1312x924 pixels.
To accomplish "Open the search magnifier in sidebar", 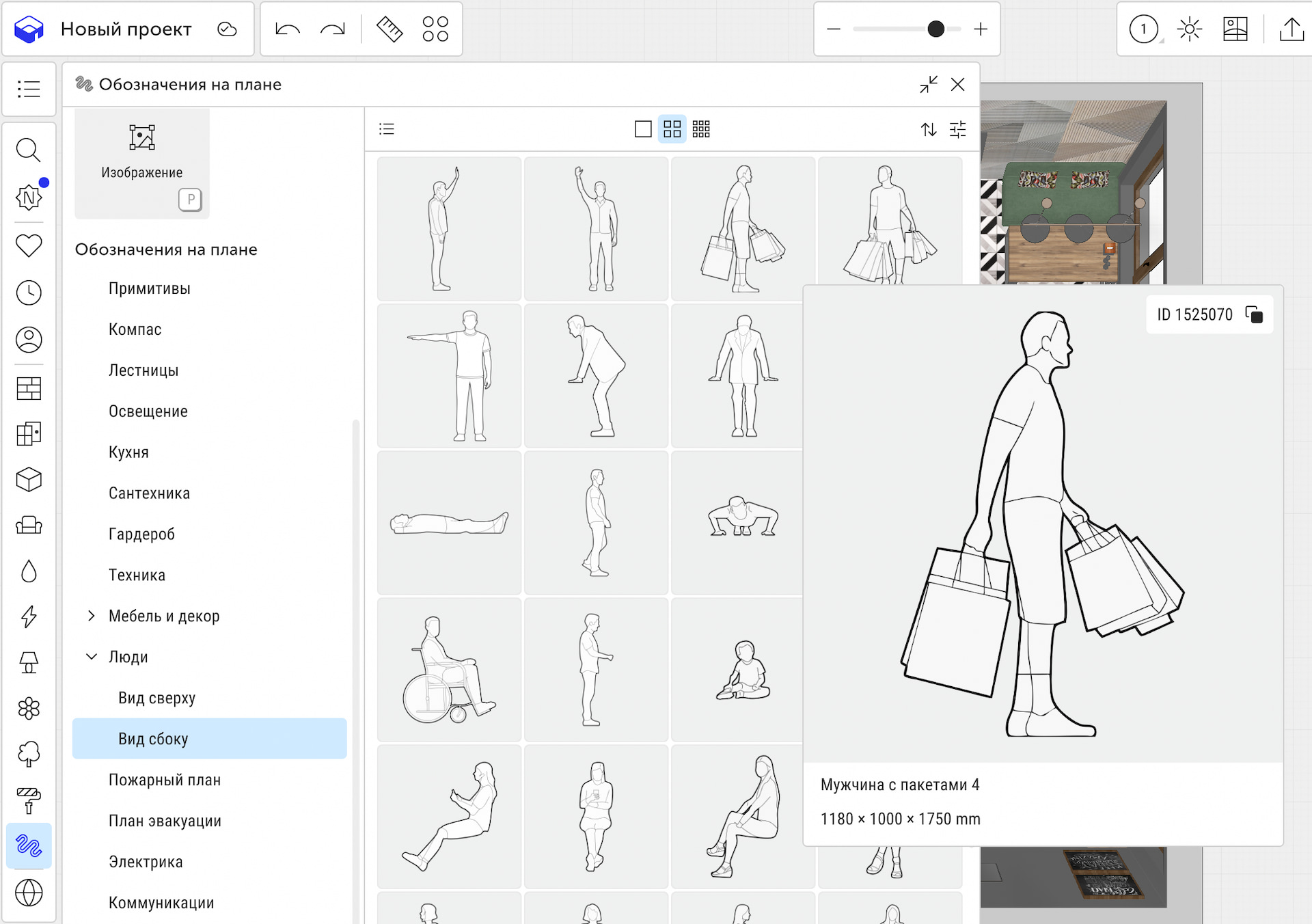I will coord(29,150).
